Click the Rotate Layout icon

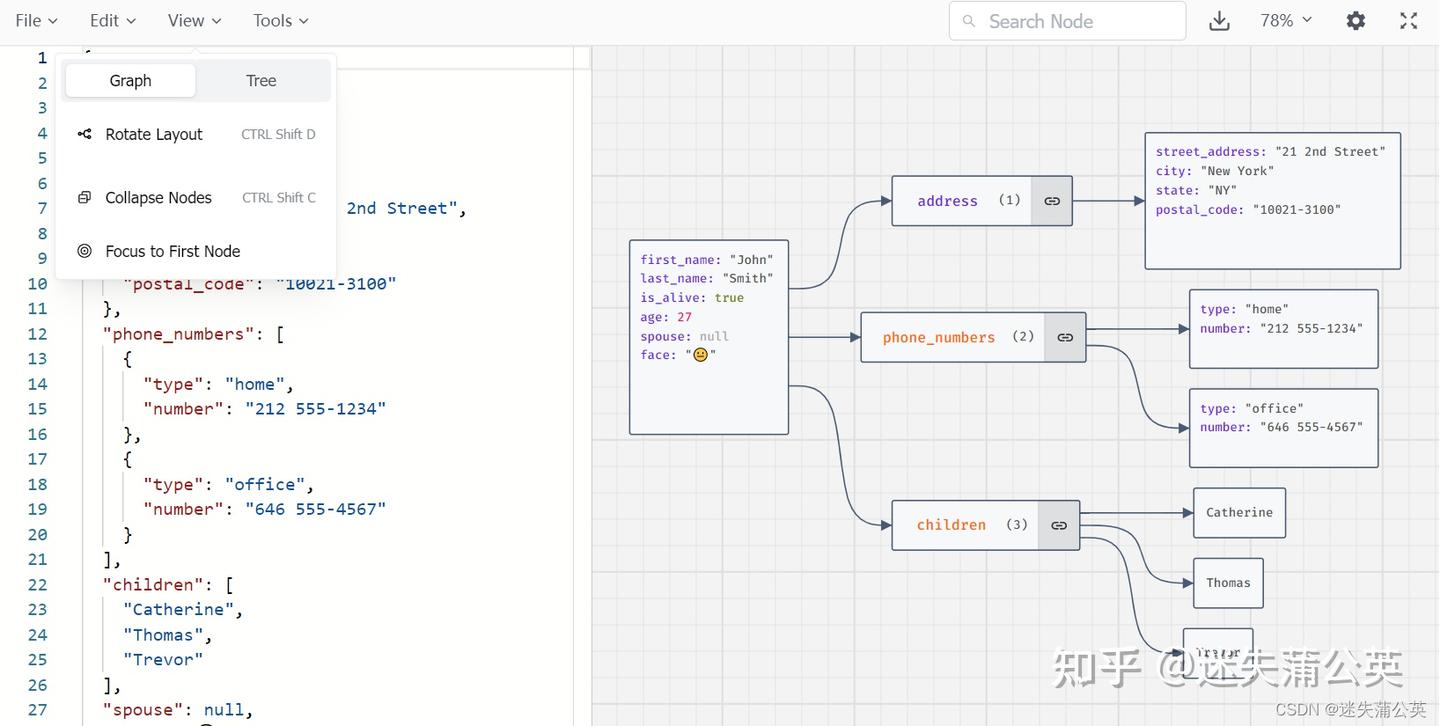point(85,134)
